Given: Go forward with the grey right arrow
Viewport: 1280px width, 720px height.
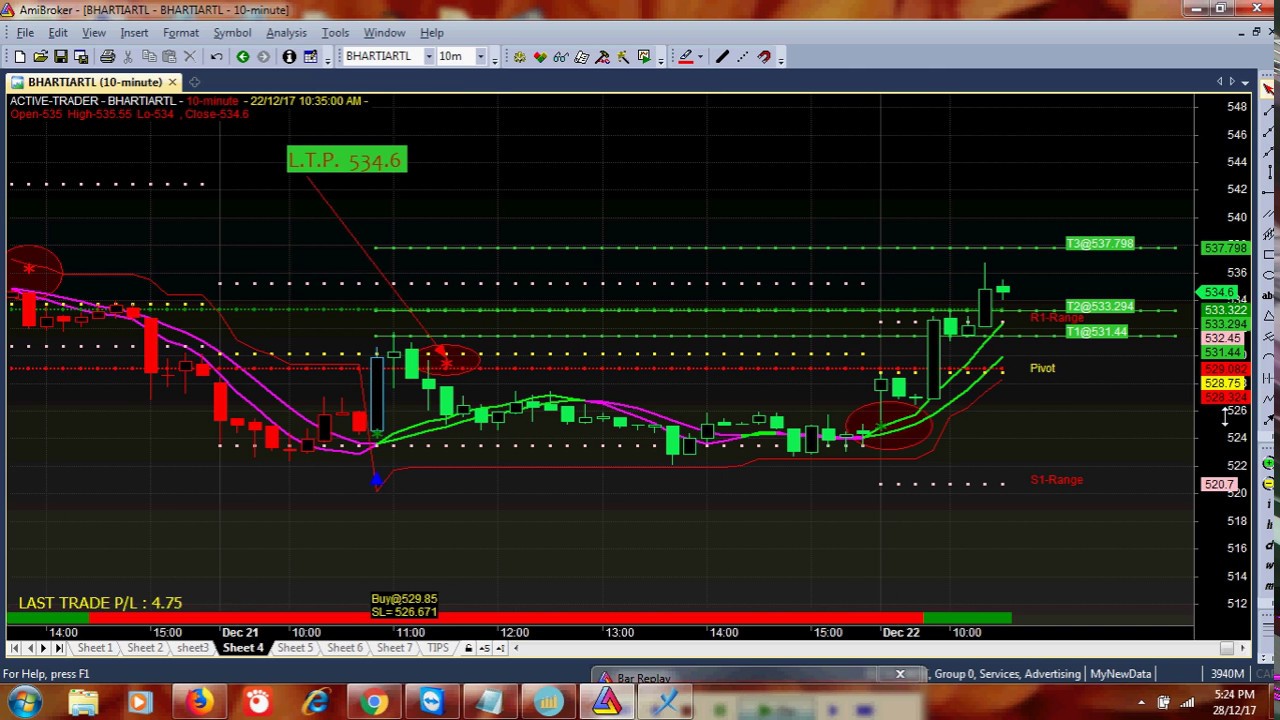Looking at the screenshot, I should pyautogui.click(x=264, y=57).
